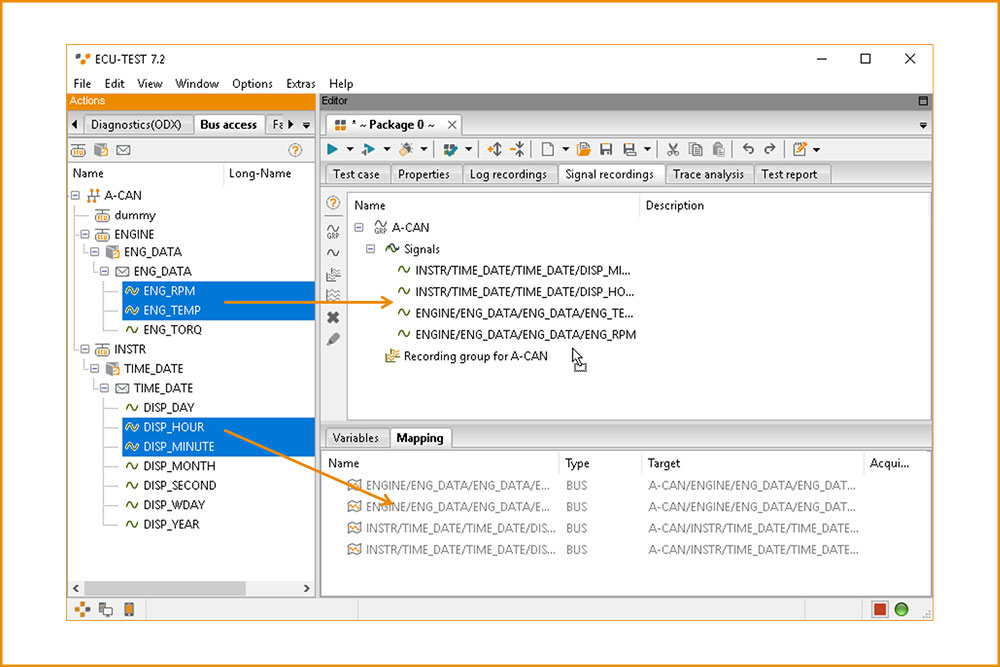Collapse the A-CAN node in Actions tree

point(75,195)
